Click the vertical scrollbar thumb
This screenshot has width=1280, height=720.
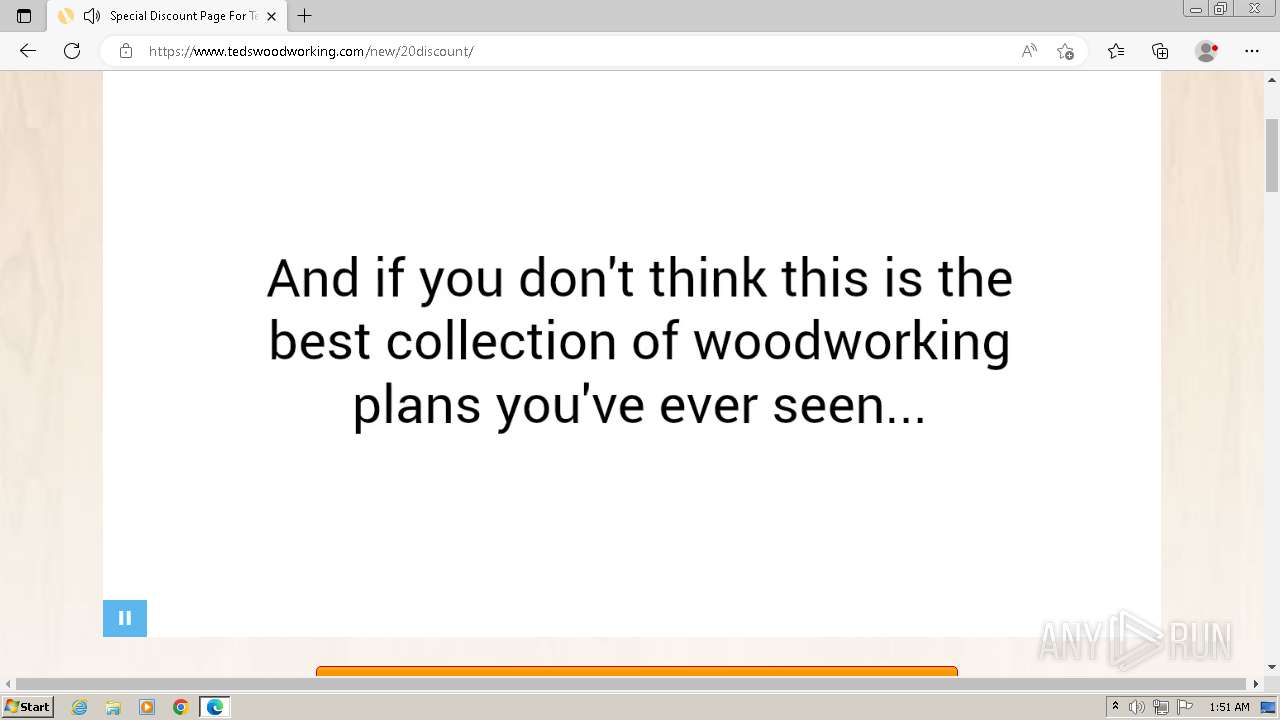click(1272, 154)
